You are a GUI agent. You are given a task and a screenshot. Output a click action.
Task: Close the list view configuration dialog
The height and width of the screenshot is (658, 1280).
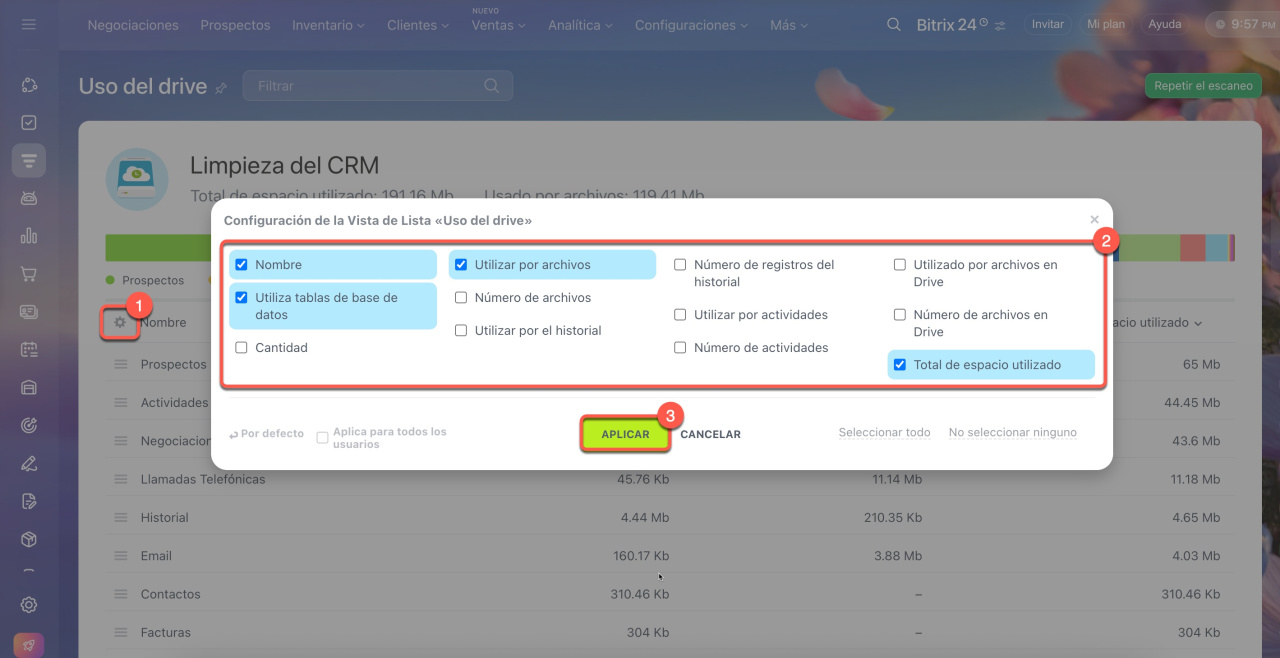tap(1094, 219)
